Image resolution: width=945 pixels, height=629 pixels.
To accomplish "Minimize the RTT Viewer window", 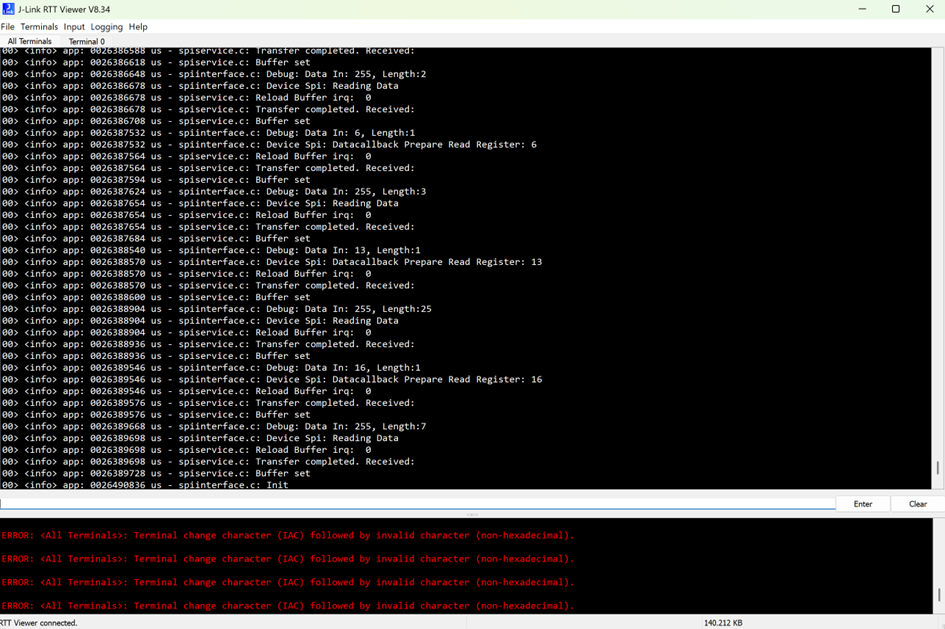I will pos(862,9).
